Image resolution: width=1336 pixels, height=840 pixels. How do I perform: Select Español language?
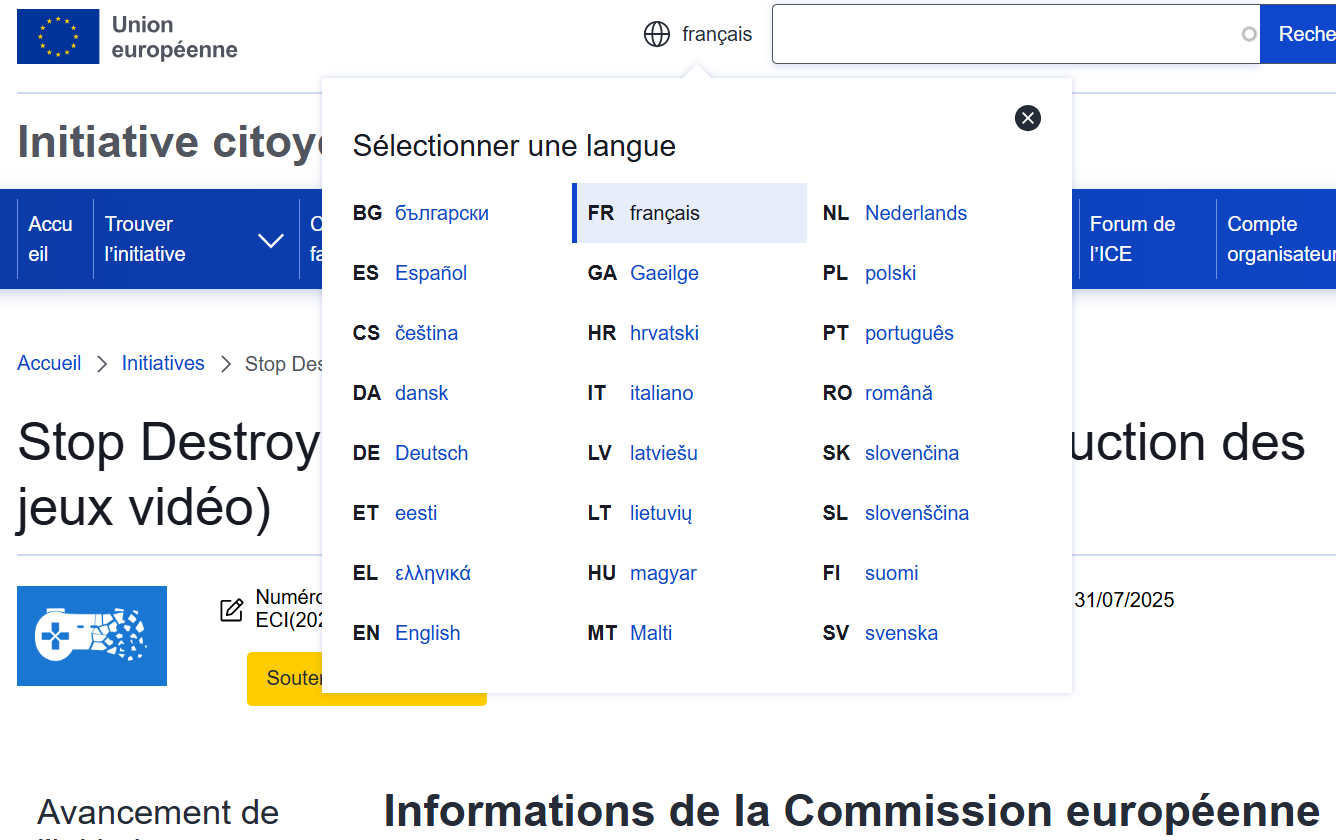(x=431, y=273)
